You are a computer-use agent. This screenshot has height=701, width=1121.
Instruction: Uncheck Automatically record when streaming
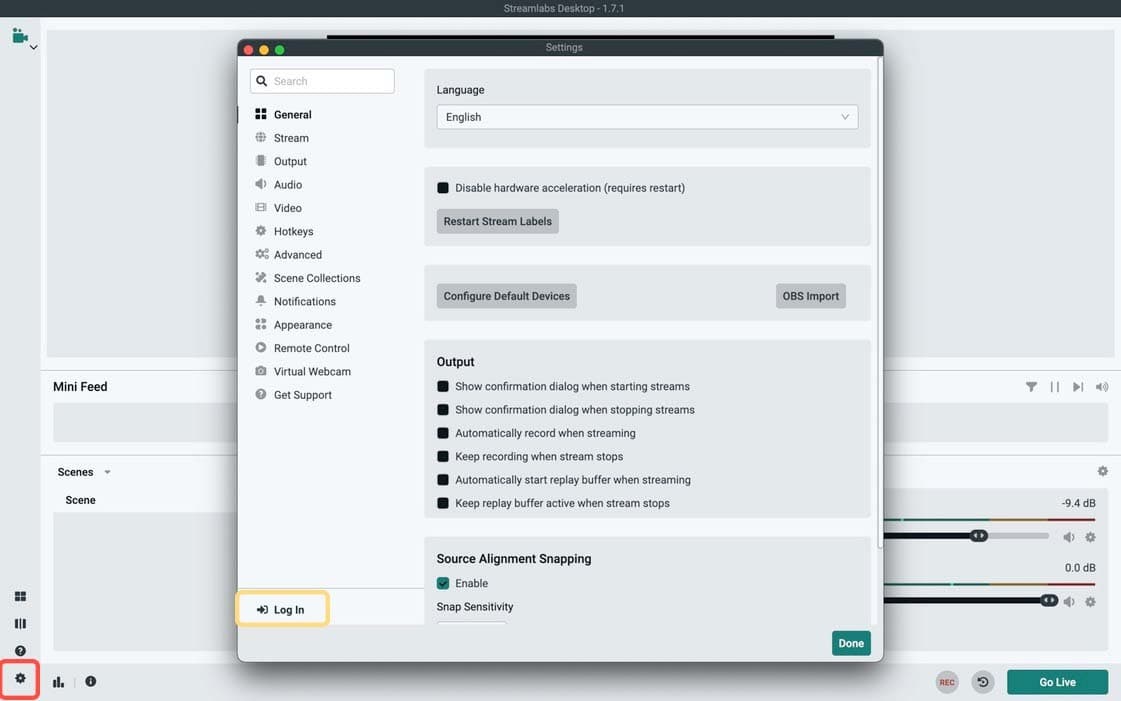443,432
